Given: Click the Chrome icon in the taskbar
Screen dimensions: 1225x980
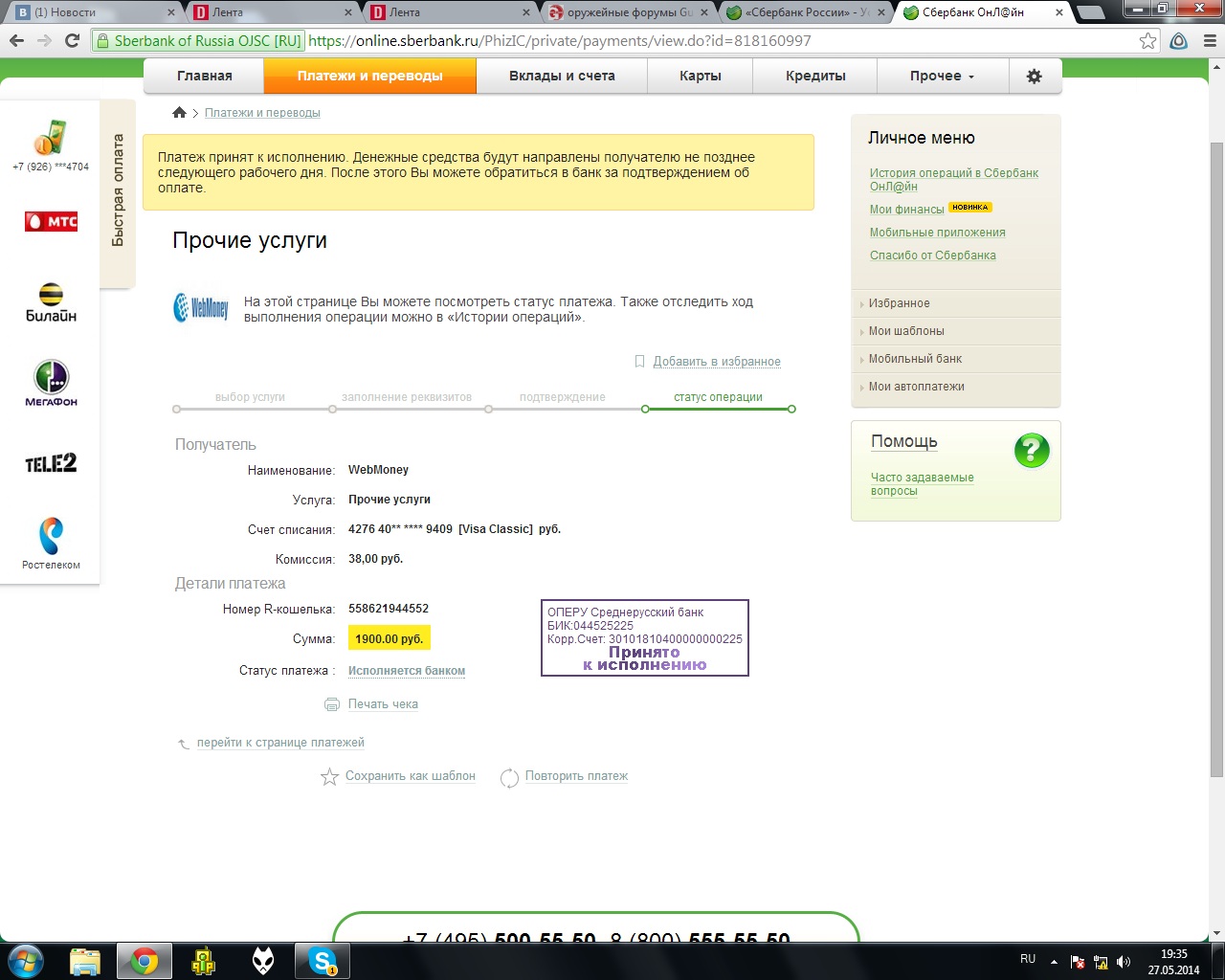Looking at the screenshot, I should click(x=145, y=961).
